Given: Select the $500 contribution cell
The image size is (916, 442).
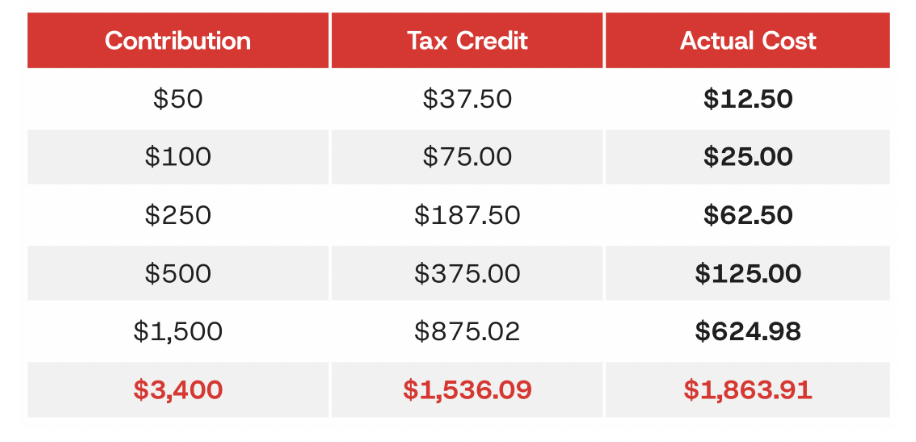Looking at the screenshot, I should (178, 273).
